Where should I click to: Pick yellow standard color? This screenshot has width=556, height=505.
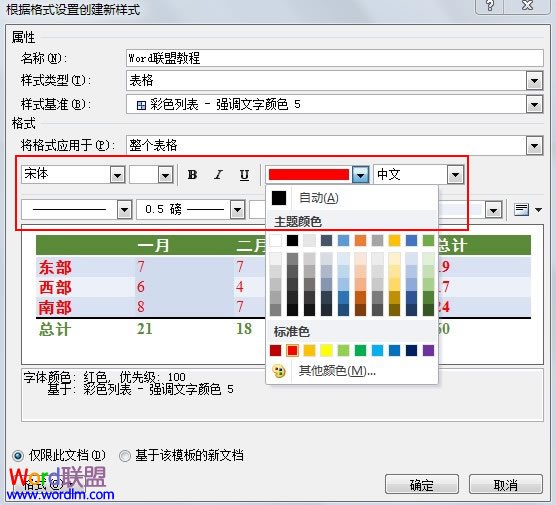pyautogui.click(x=326, y=350)
